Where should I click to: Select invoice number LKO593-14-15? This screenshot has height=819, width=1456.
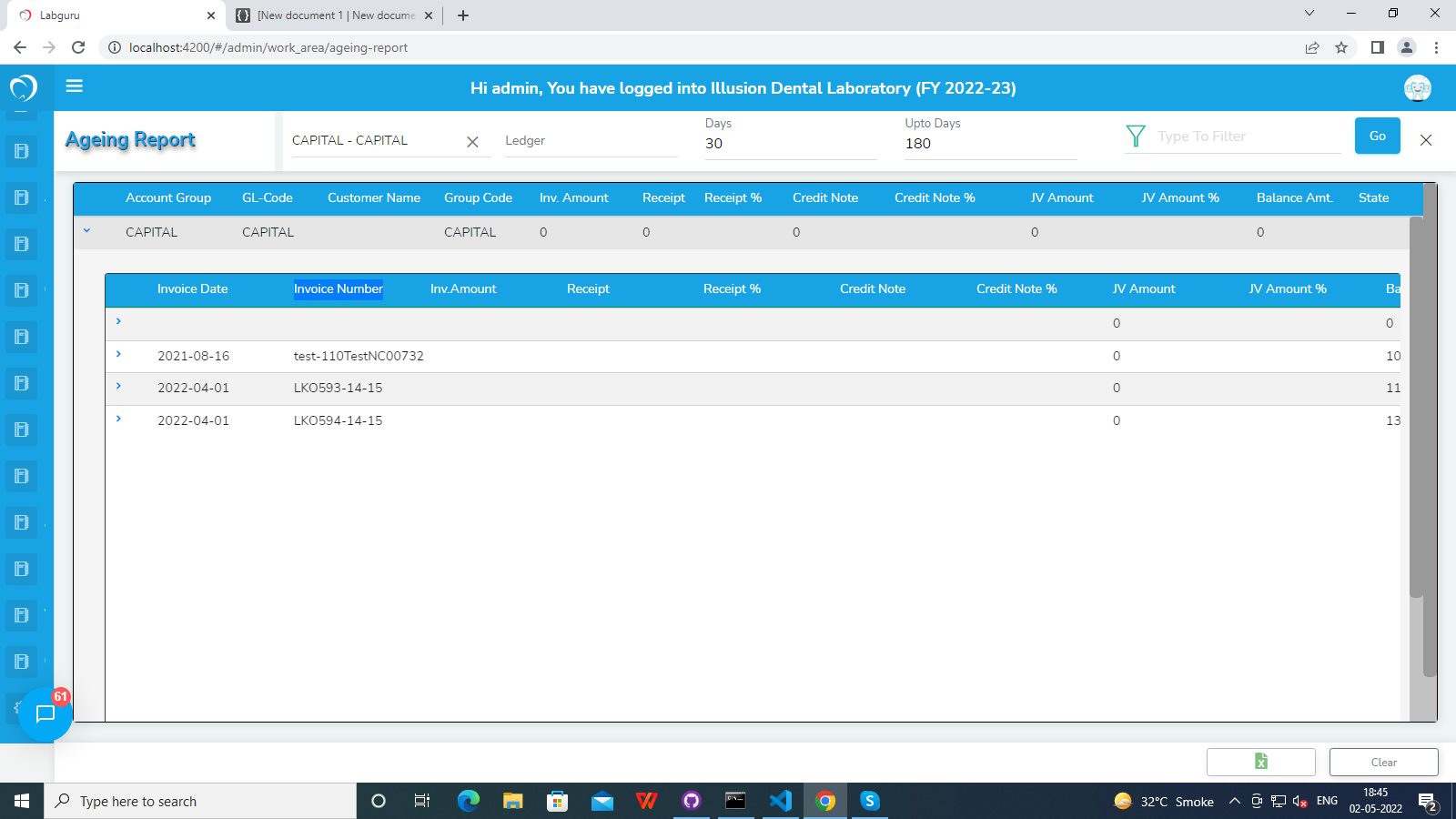click(338, 388)
